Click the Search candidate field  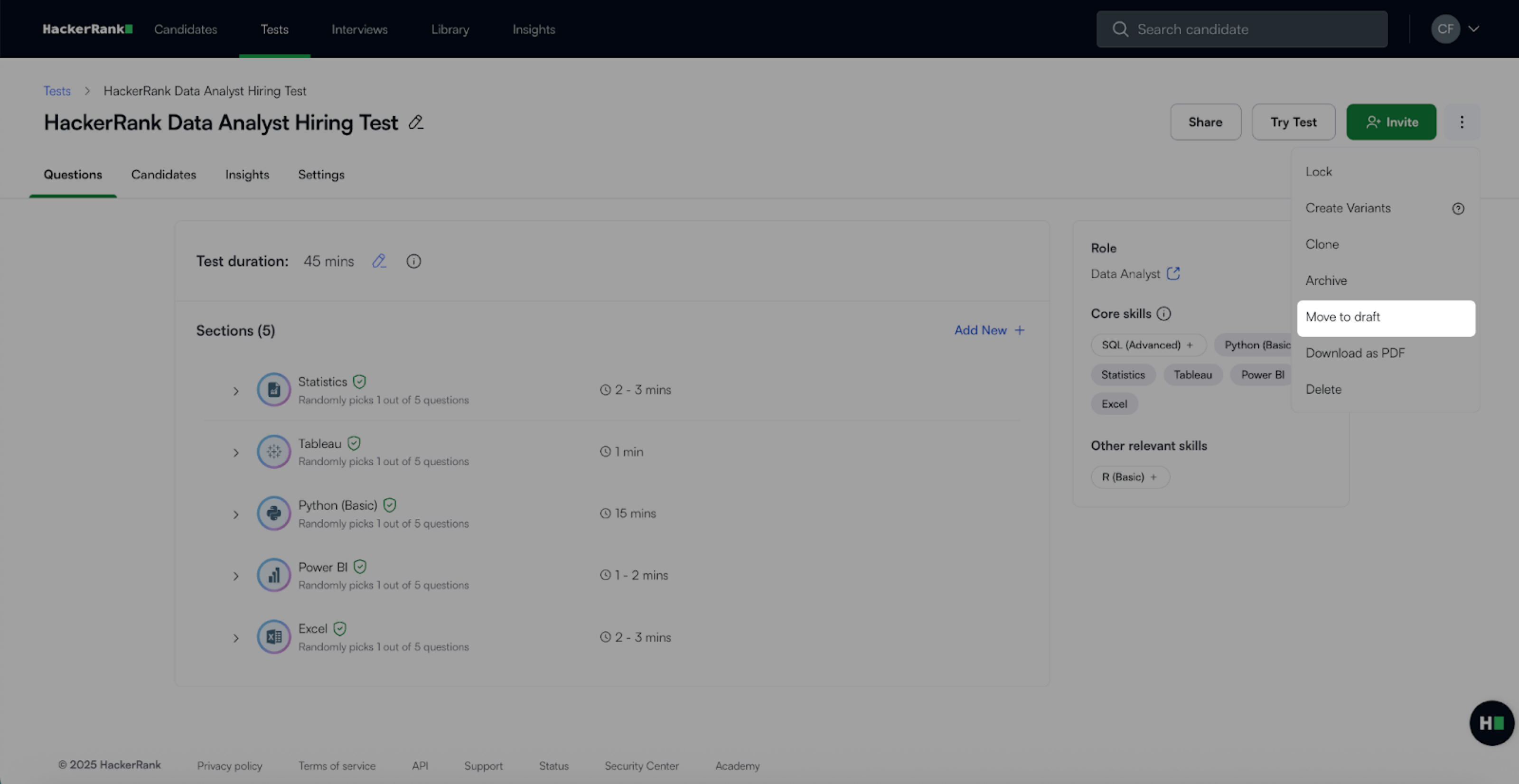(x=1241, y=29)
